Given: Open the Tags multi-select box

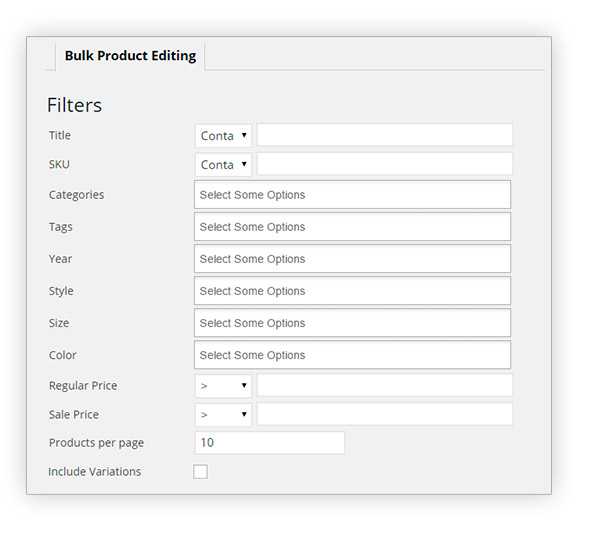Looking at the screenshot, I should coord(352,227).
